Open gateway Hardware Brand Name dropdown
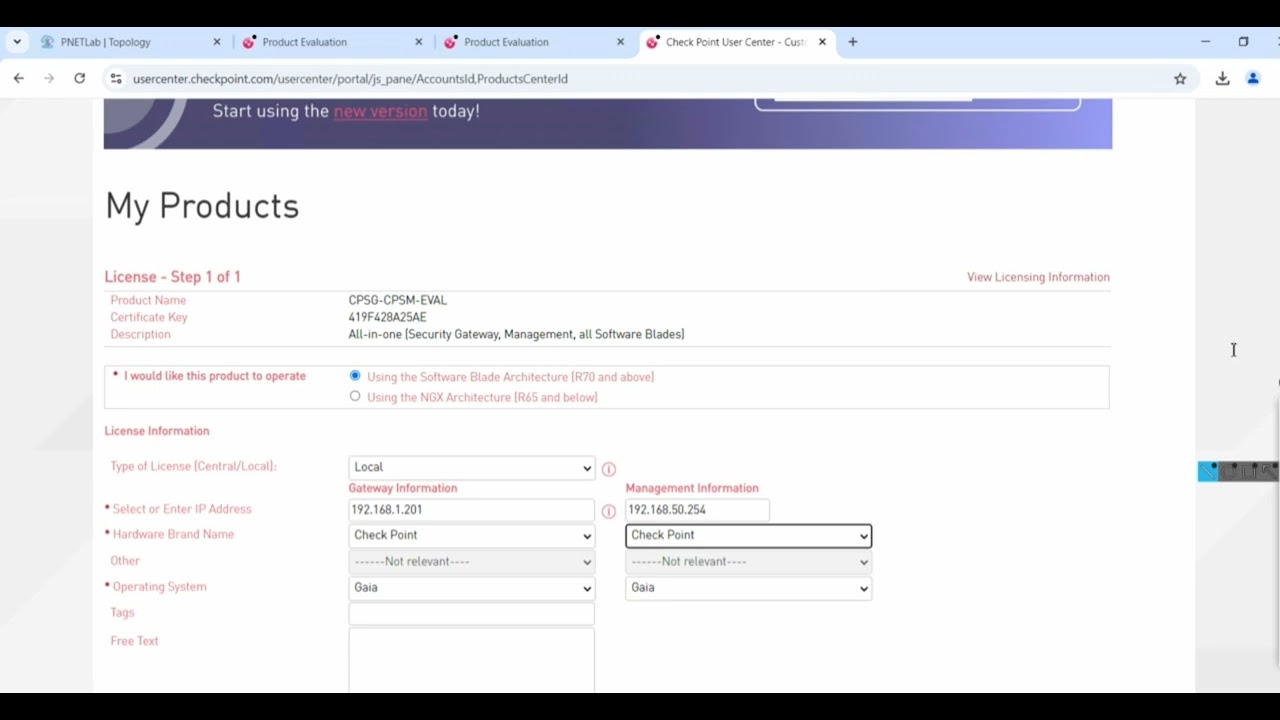This screenshot has width=1280, height=720. (471, 535)
